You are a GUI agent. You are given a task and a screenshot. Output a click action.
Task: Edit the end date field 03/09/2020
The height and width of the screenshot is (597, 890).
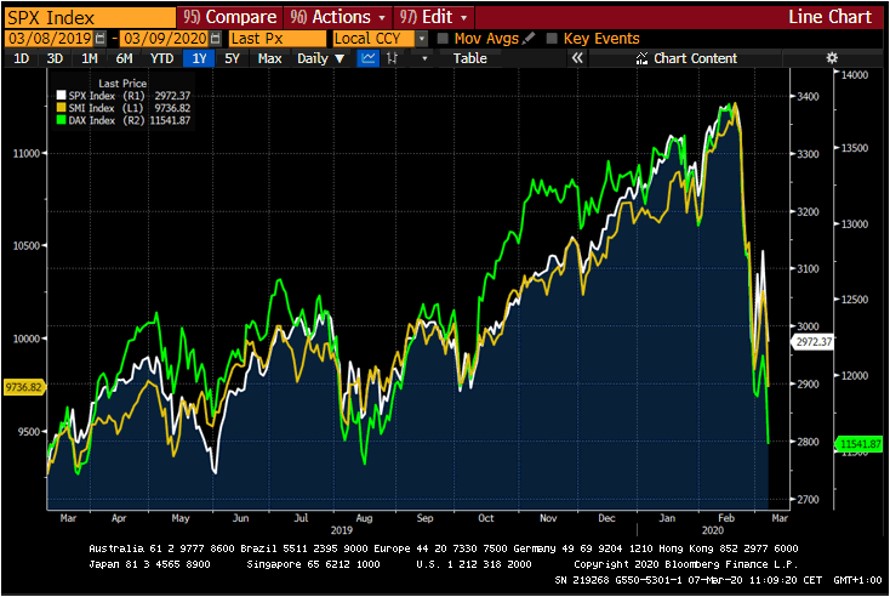click(165, 39)
